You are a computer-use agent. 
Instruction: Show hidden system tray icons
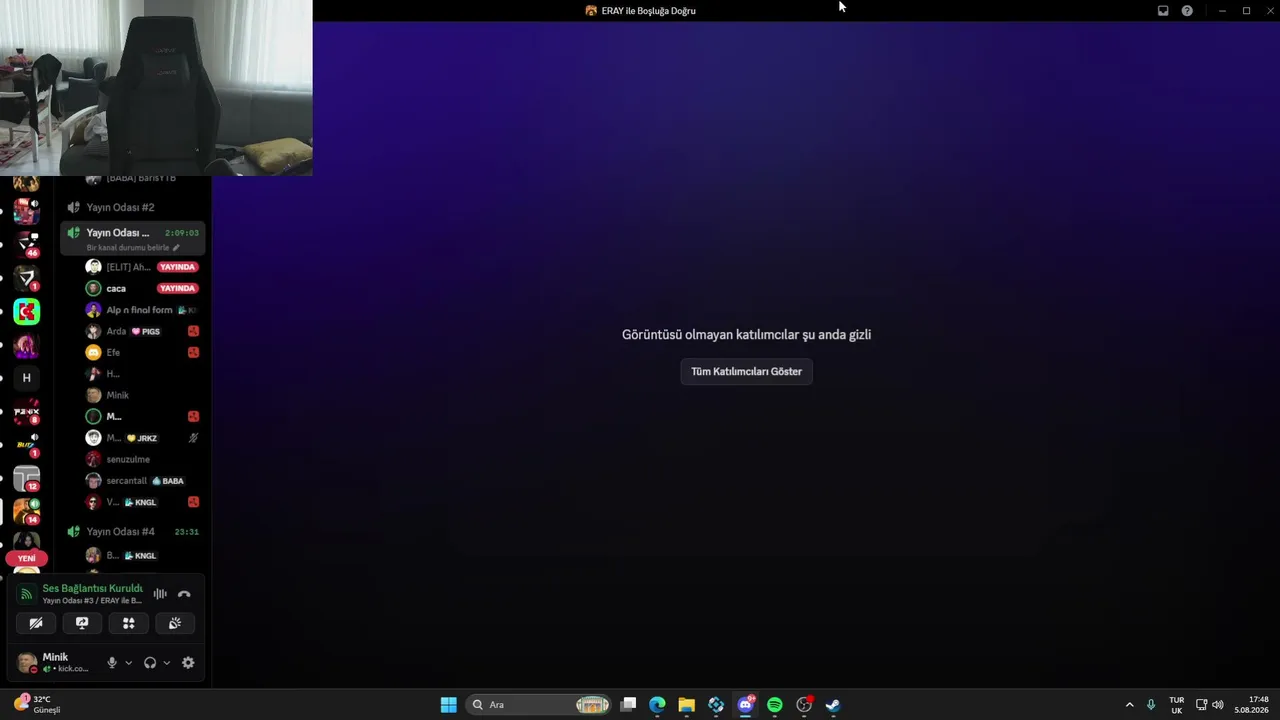tap(1130, 705)
